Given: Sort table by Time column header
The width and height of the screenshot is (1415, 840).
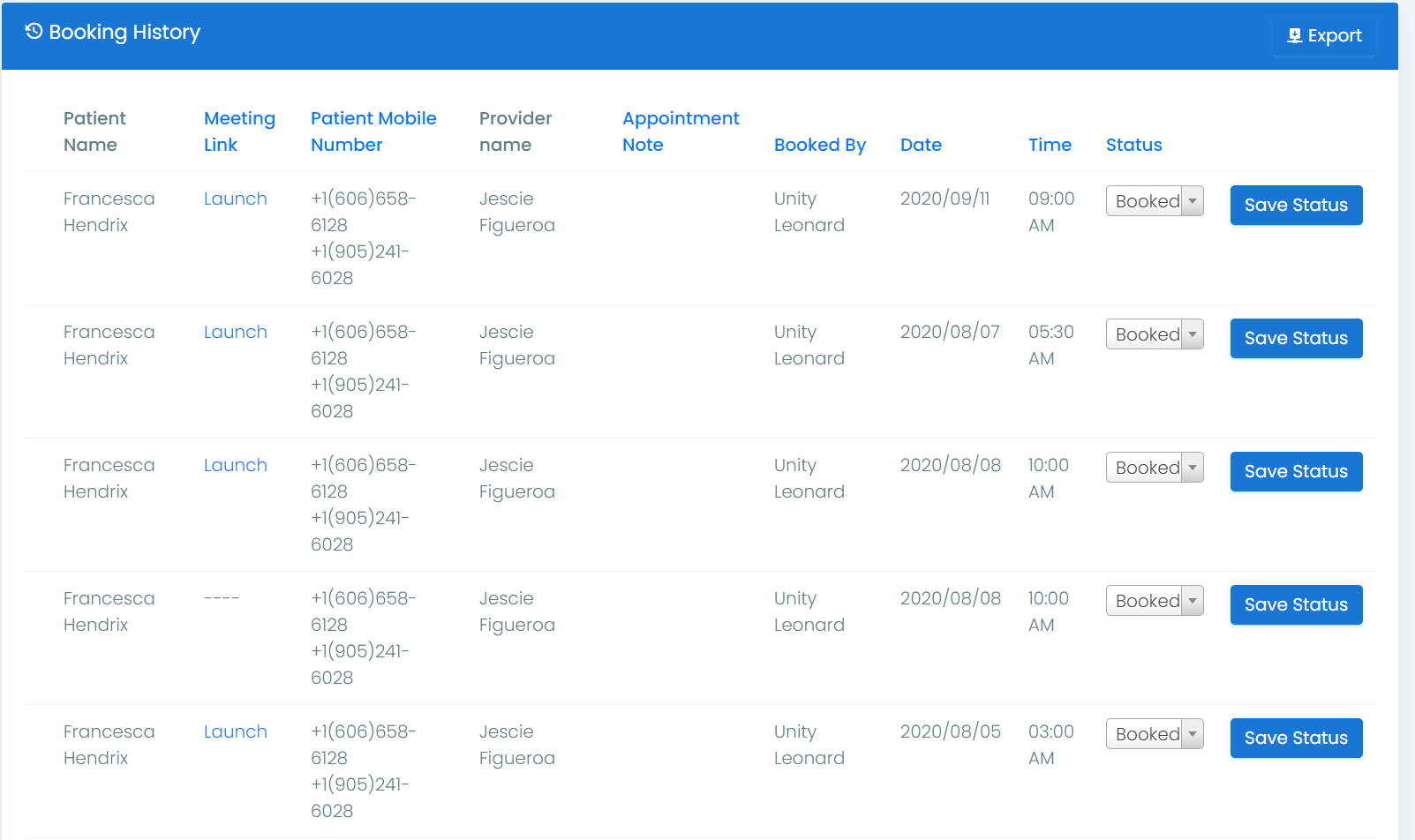Looking at the screenshot, I should [1050, 145].
